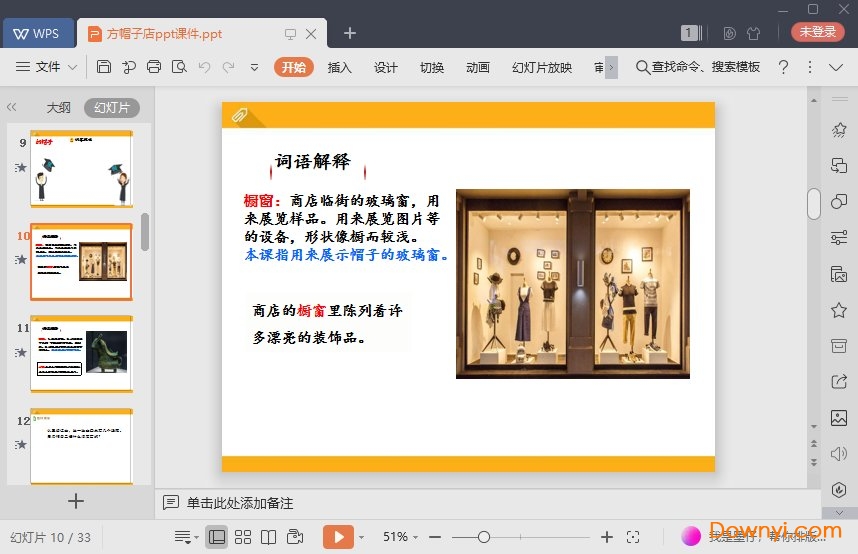858x554 pixels.
Task: Click the zoom slider handle
Action: coord(484,537)
